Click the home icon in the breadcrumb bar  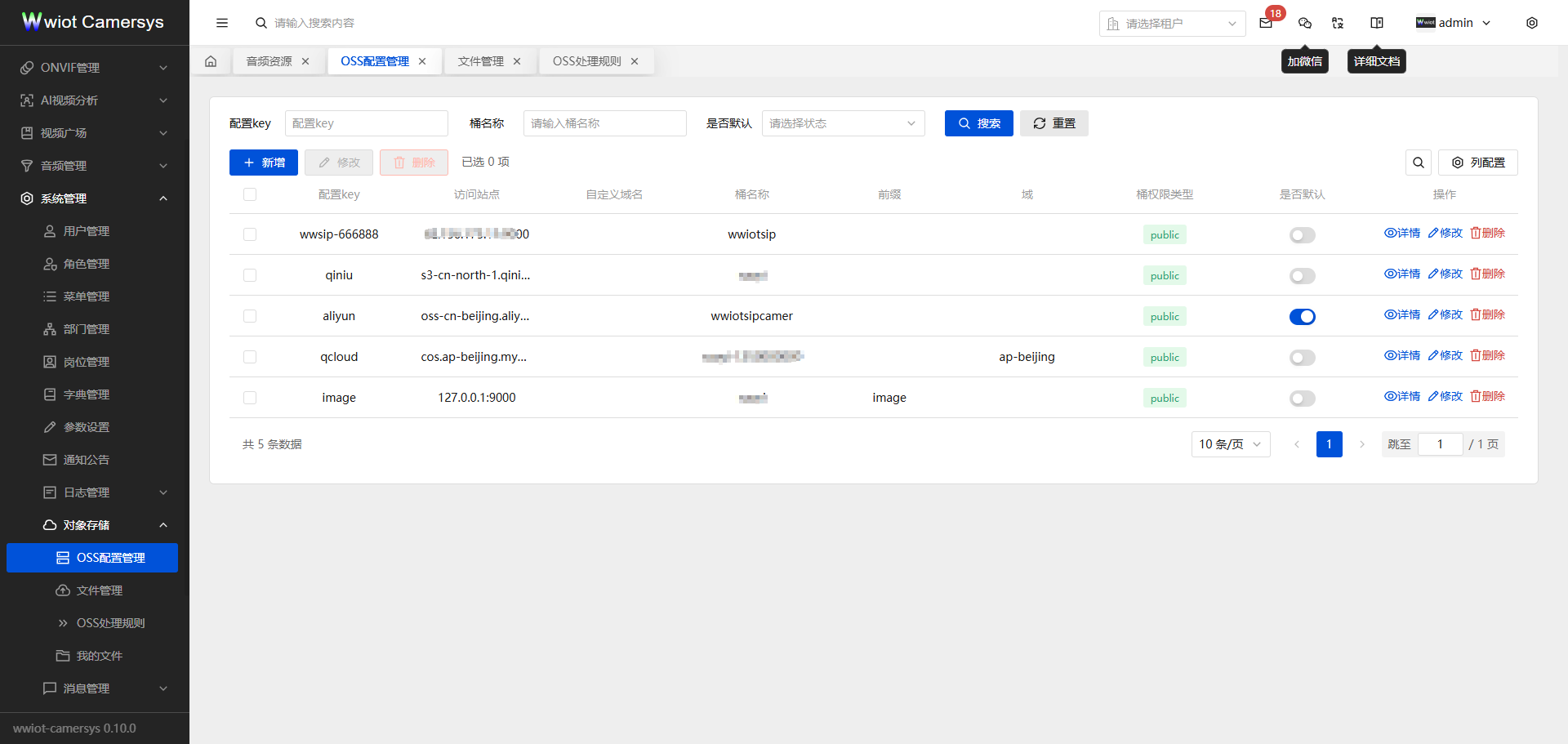click(x=211, y=60)
